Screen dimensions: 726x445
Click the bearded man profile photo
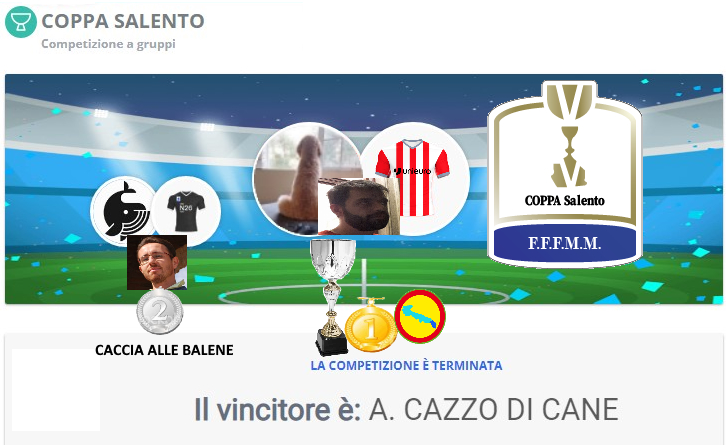[359, 207]
